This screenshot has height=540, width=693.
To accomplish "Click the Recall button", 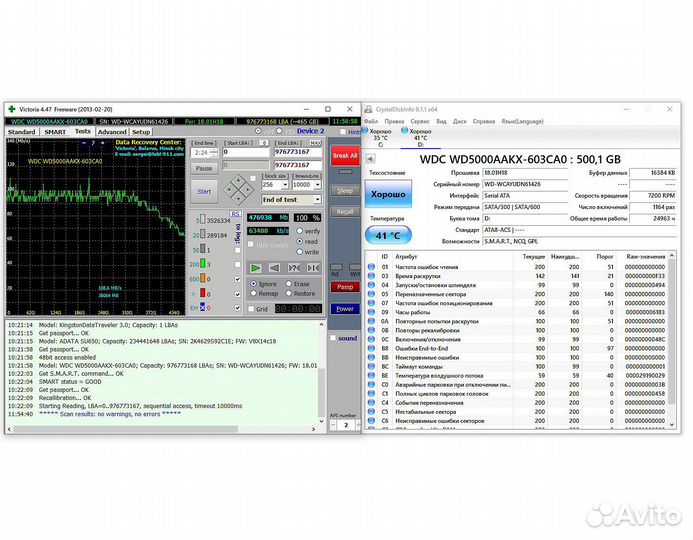I will [x=345, y=212].
